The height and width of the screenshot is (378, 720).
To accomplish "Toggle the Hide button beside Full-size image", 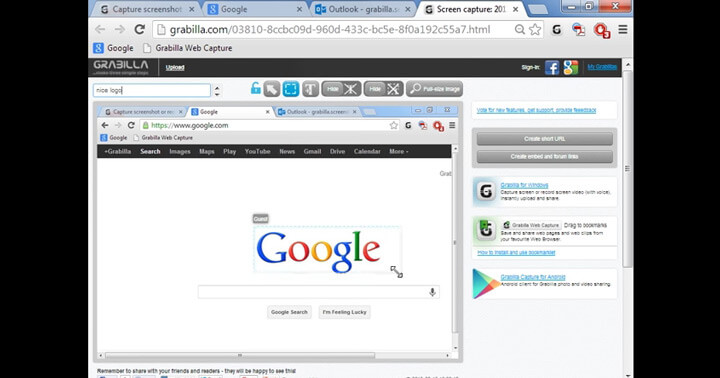I will [x=383, y=89].
